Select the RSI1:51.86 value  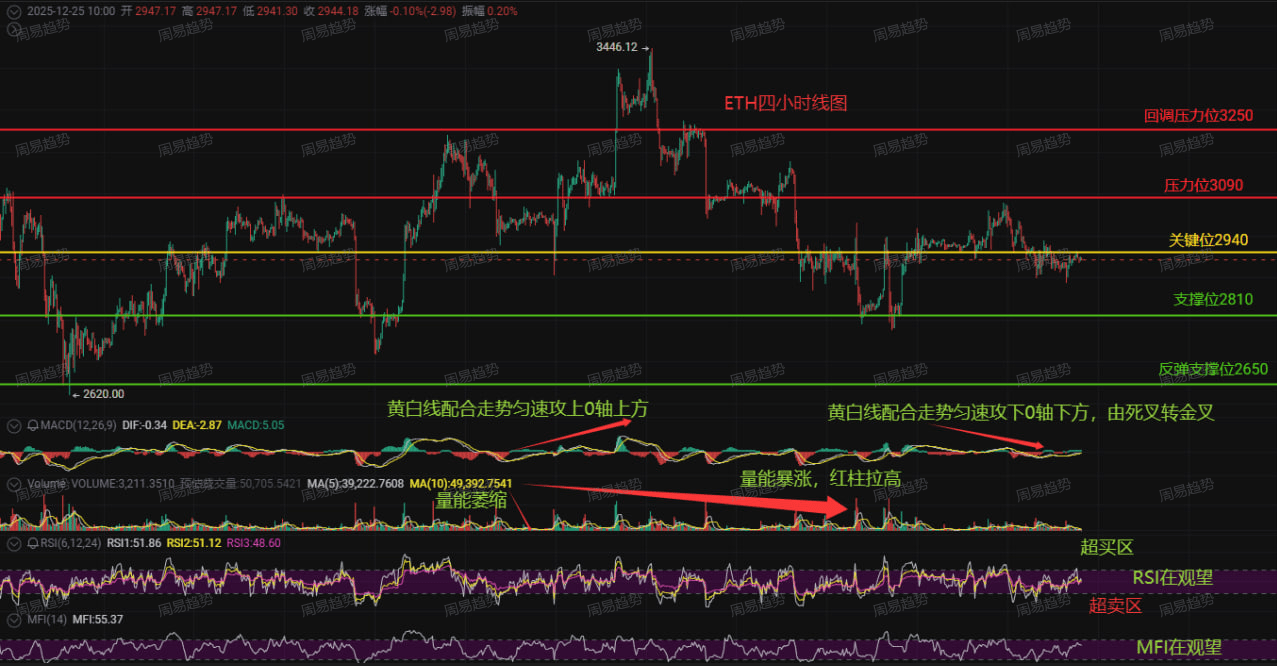click(135, 543)
